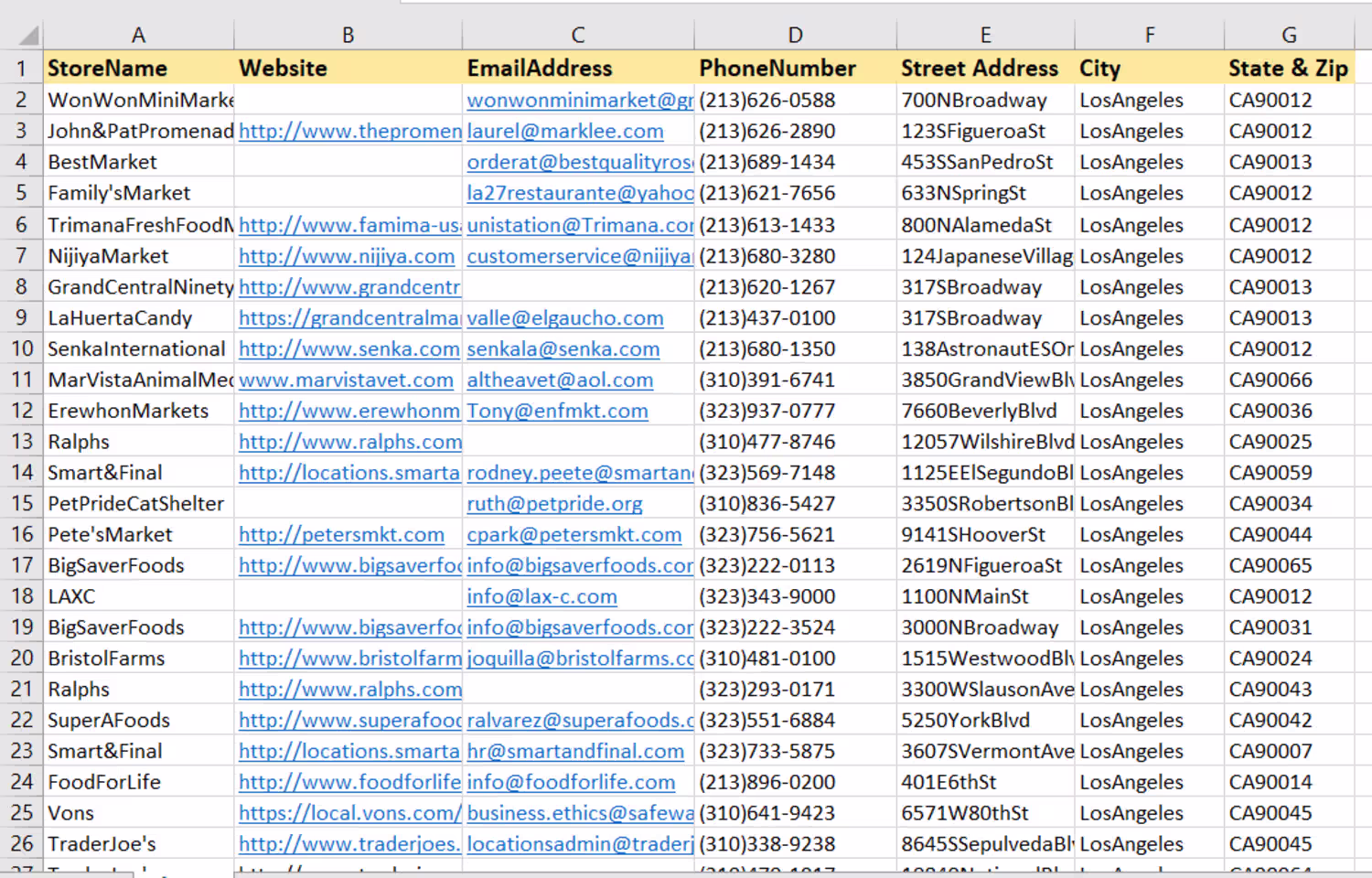Select row 13 header
Screen dimensions: 1372x878
coord(21,442)
